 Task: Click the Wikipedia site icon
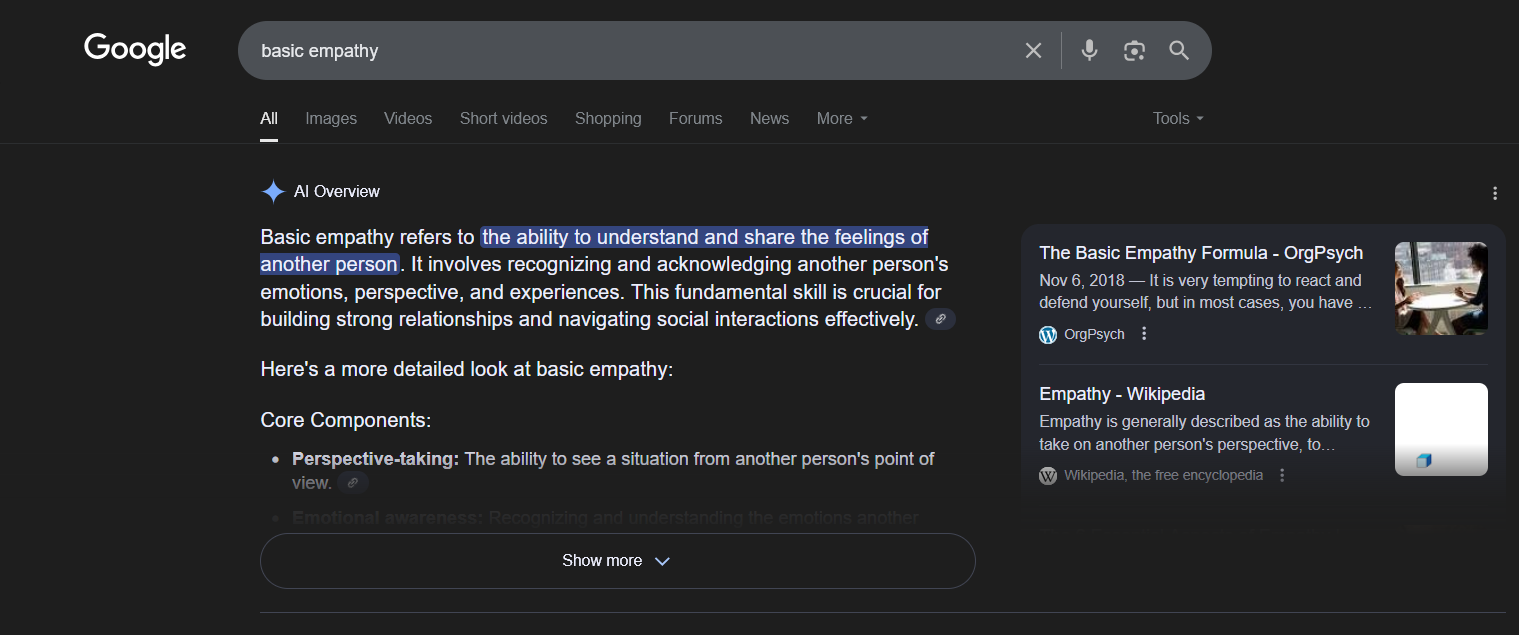point(1048,476)
